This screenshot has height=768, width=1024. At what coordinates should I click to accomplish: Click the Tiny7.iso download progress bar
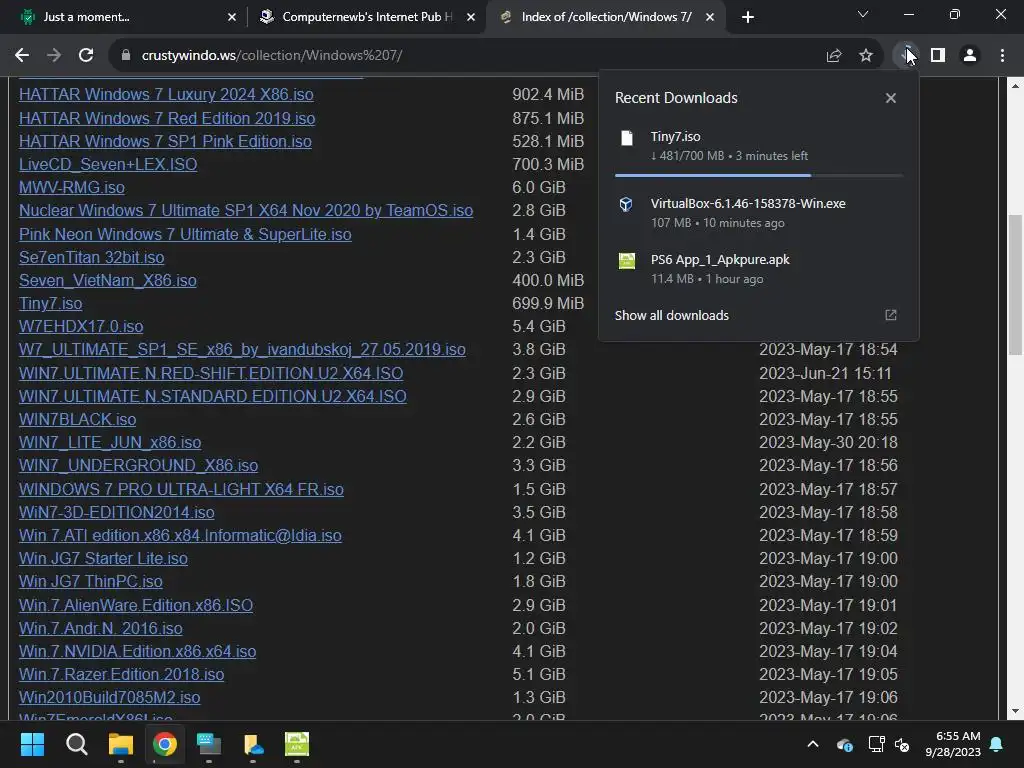[x=759, y=175]
